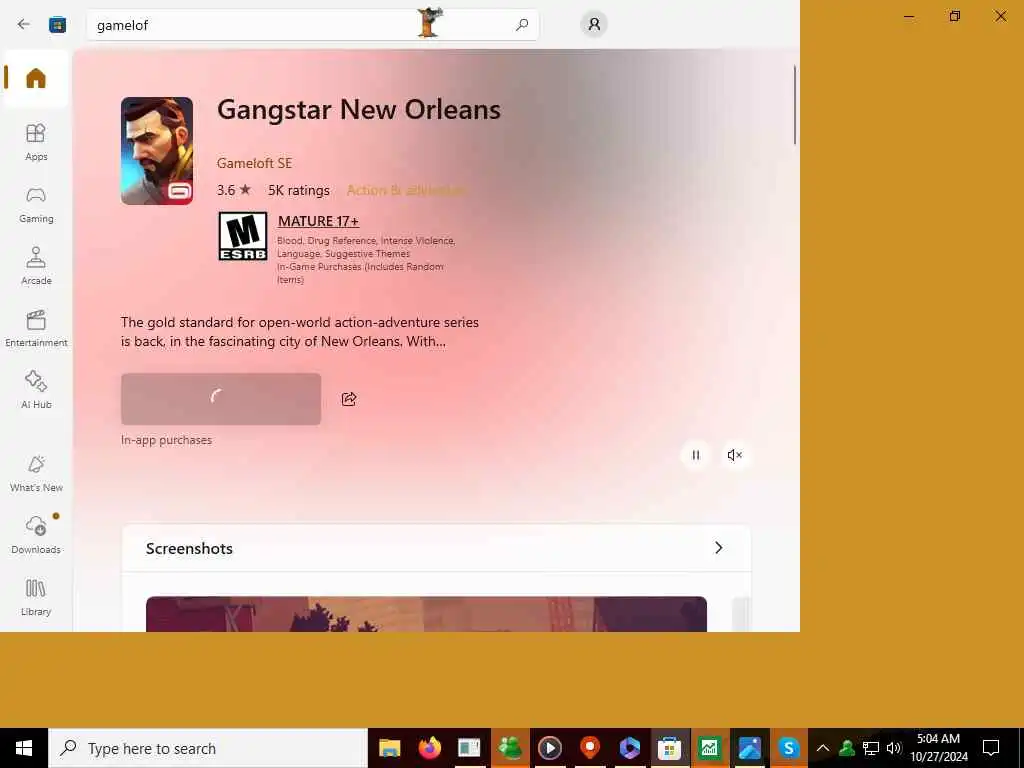Image resolution: width=1024 pixels, height=768 pixels.
Task: Go to the Home tab in sidebar
Action: [36, 78]
